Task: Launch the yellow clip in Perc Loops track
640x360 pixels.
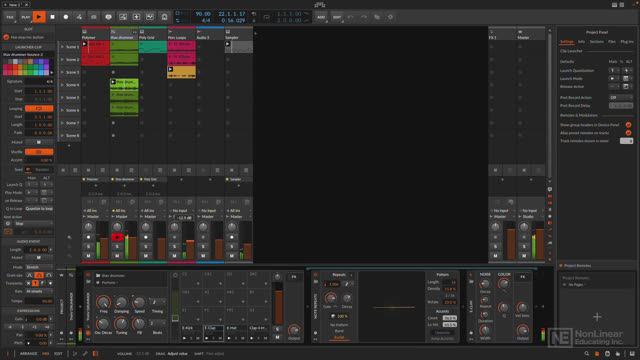Action: point(171,69)
